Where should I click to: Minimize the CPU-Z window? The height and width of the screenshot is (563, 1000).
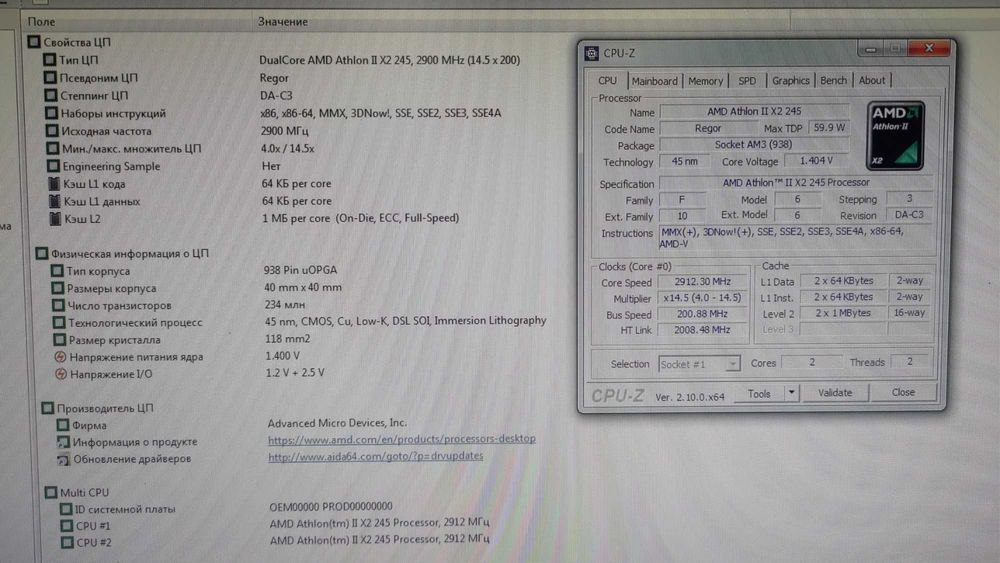point(871,49)
